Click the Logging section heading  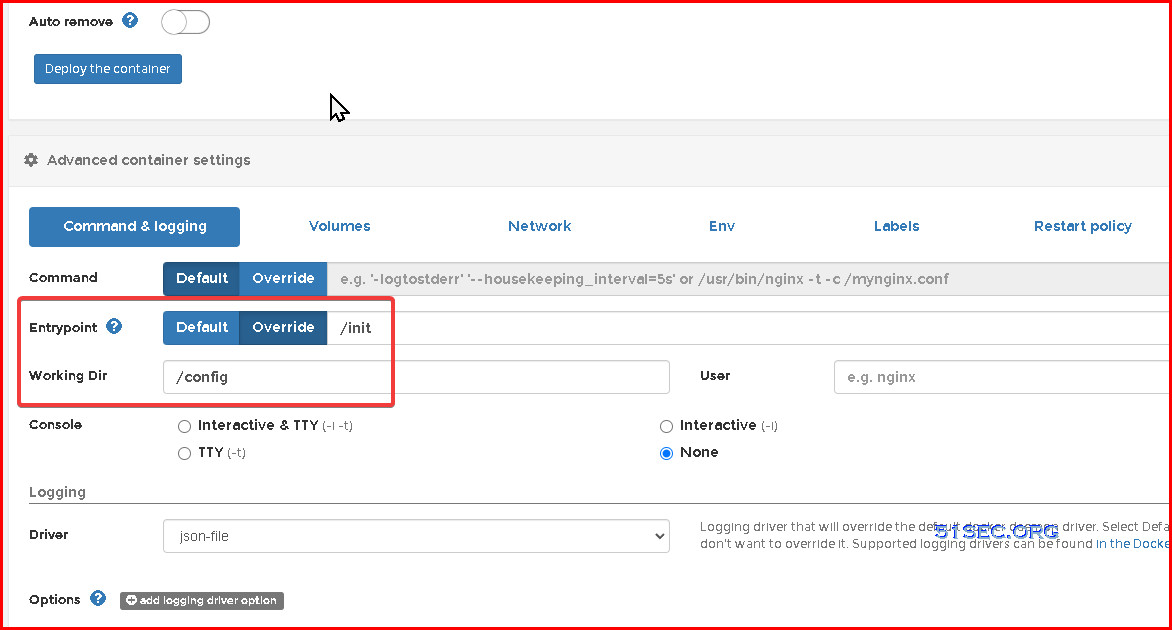[58, 492]
